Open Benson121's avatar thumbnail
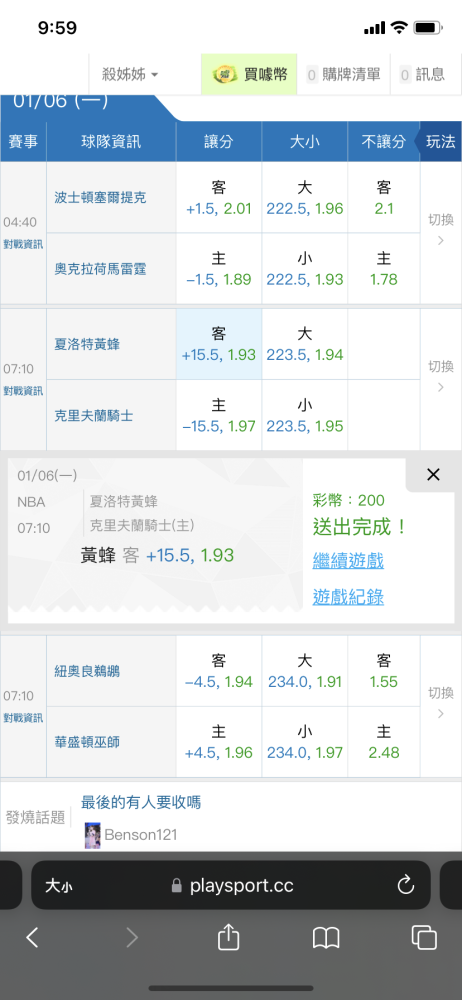This screenshot has width=462, height=1000. coord(93,835)
